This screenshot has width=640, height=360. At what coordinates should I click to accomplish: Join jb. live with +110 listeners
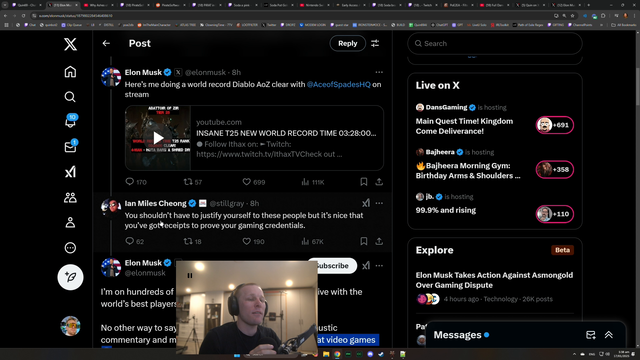click(x=555, y=214)
